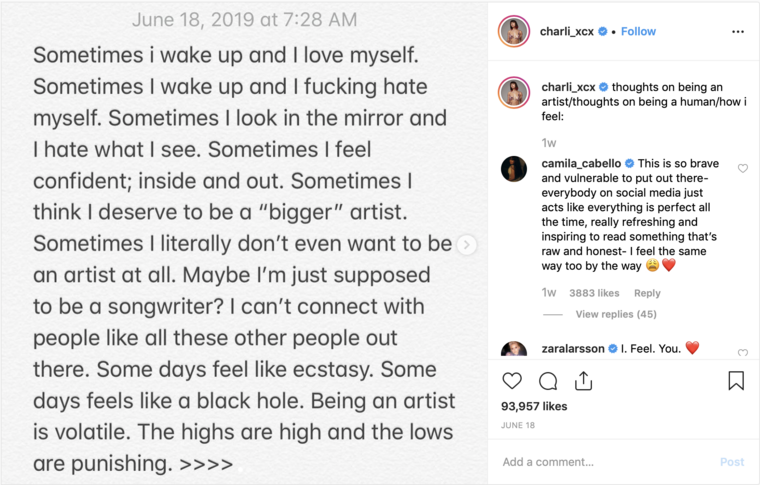Like camila_cabello's comment
The height and width of the screenshot is (485, 760).
743,169
